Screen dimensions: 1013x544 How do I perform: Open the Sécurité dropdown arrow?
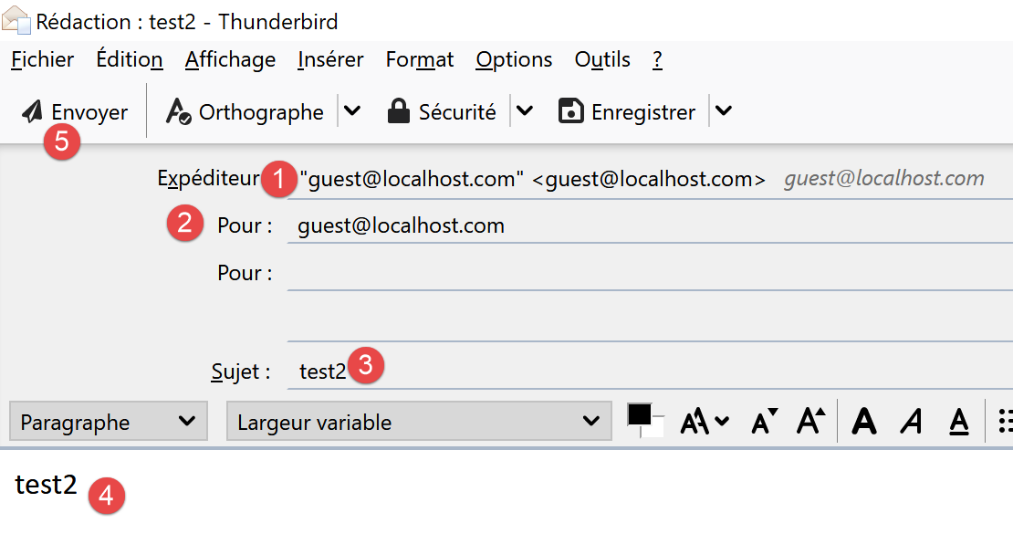coord(525,112)
